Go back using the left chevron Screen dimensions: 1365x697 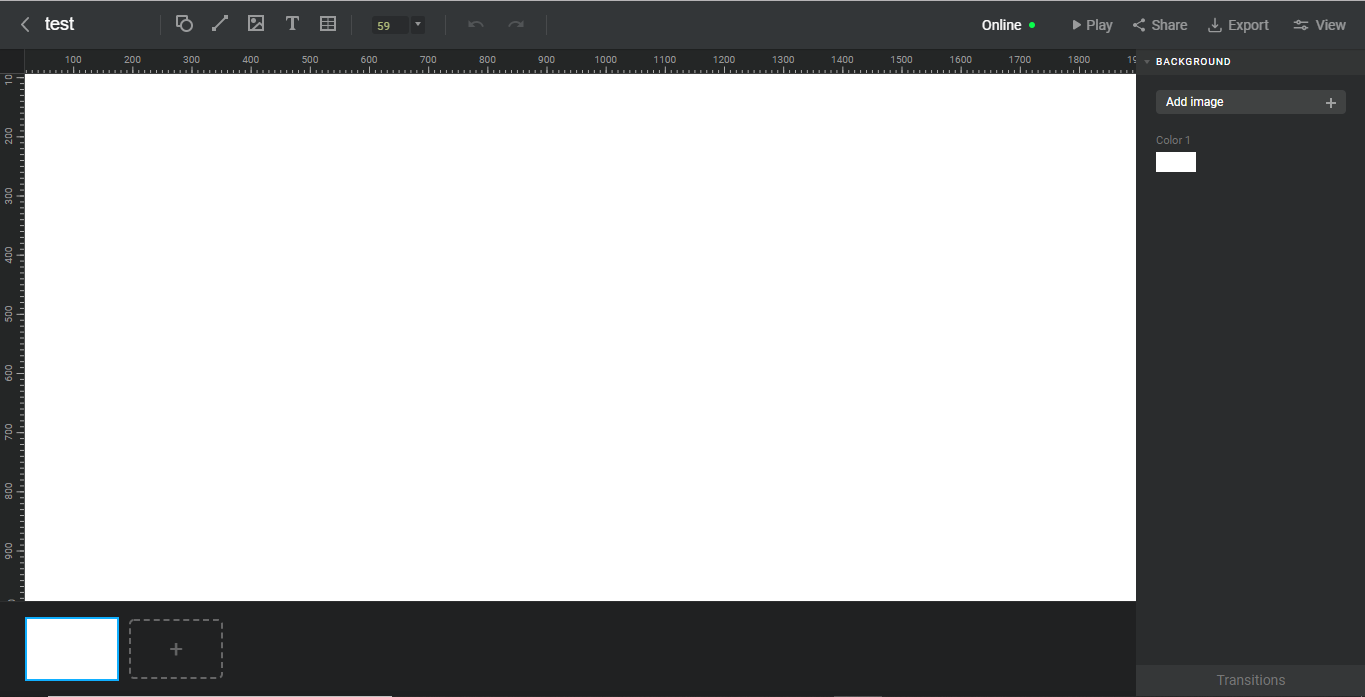[x=26, y=25]
